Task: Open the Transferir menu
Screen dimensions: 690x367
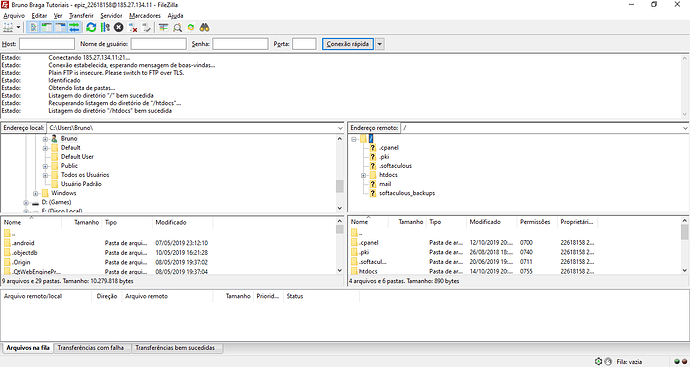Action: 81,15
